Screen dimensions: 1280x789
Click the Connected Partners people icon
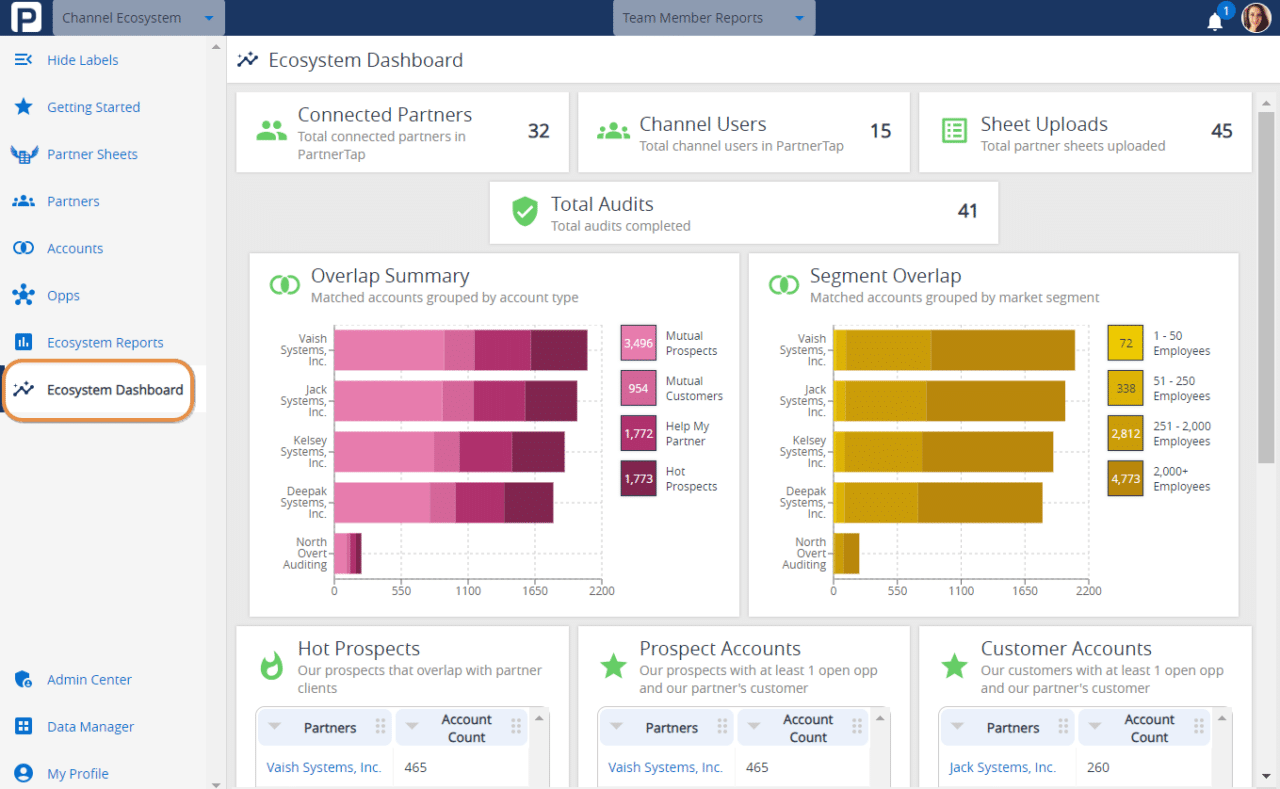point(269,128)
